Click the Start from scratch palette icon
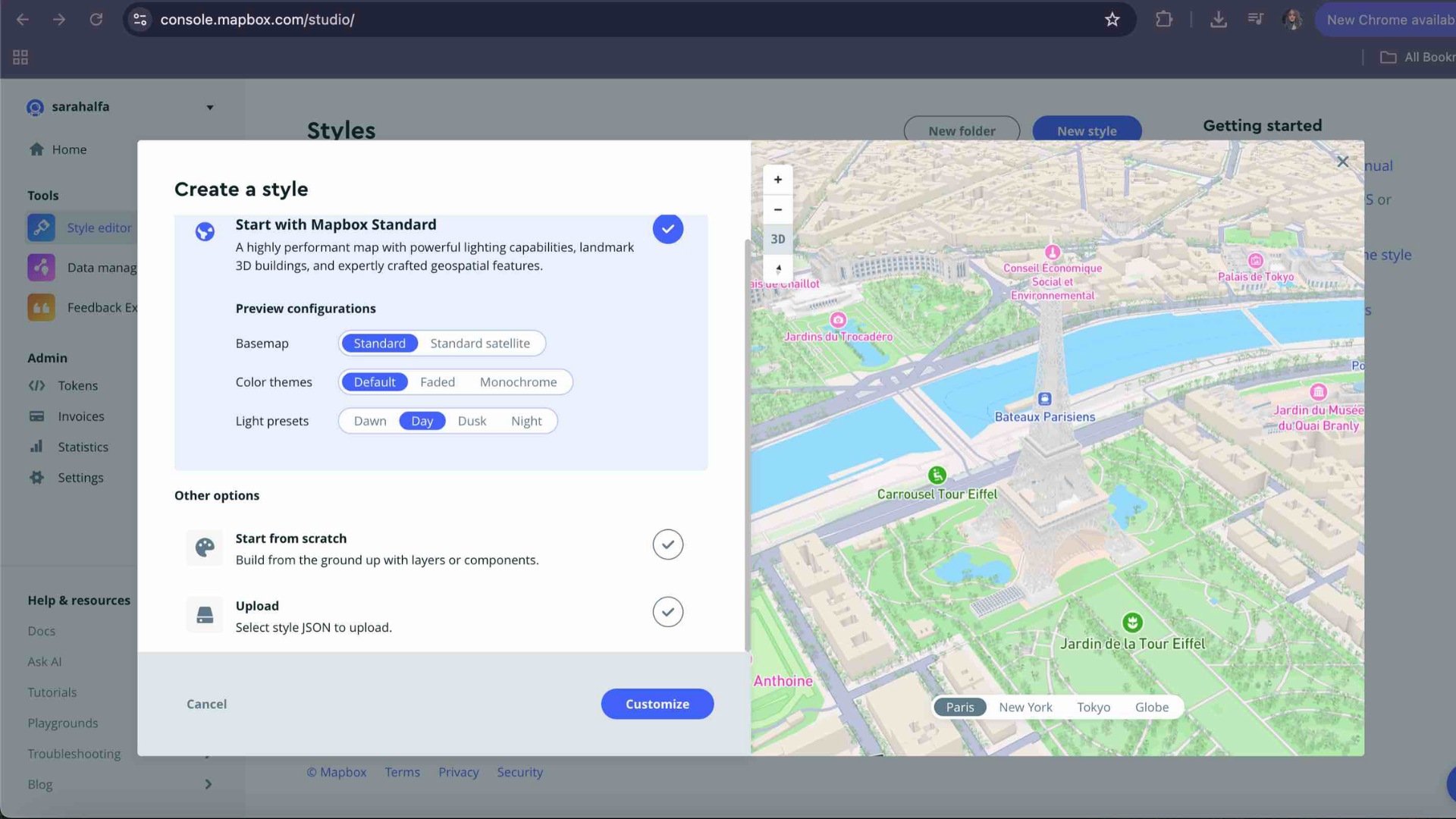 tap(205, 548)
